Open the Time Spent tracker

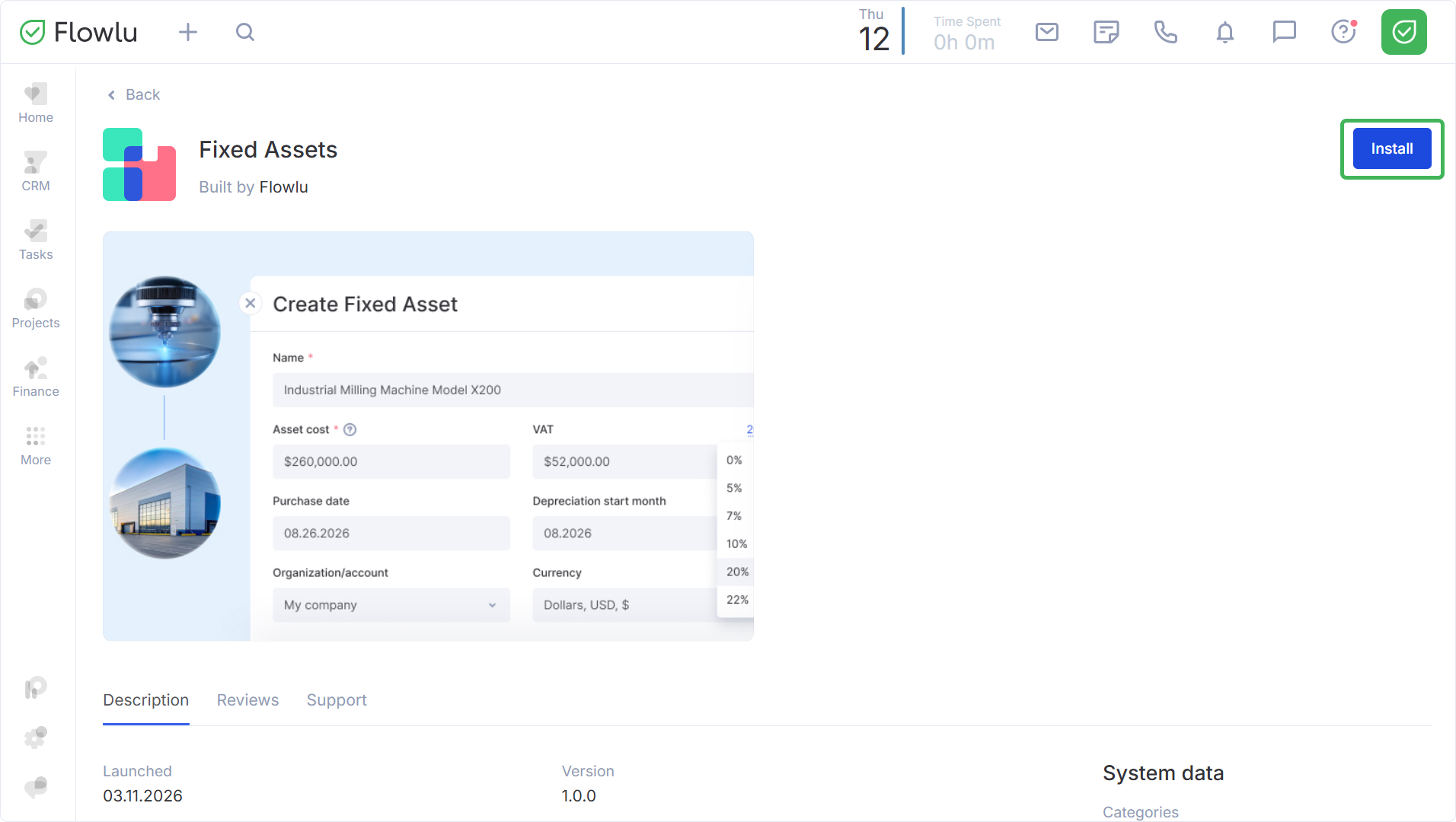tap(966, 33)
